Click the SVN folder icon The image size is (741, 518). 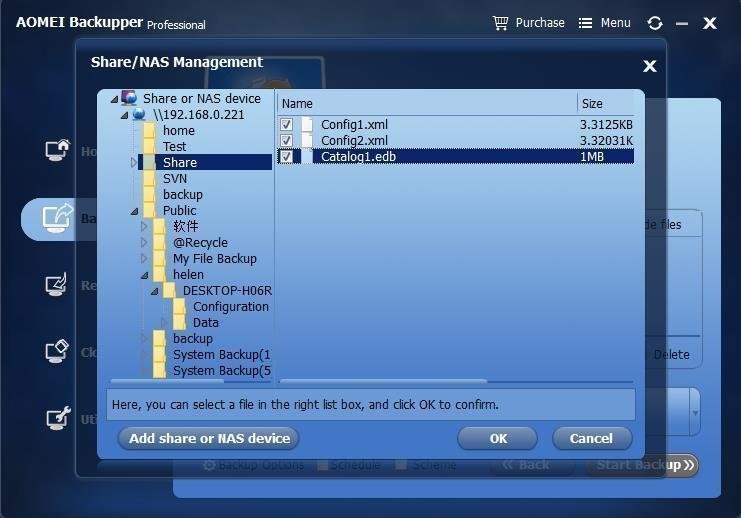(149, 179)
